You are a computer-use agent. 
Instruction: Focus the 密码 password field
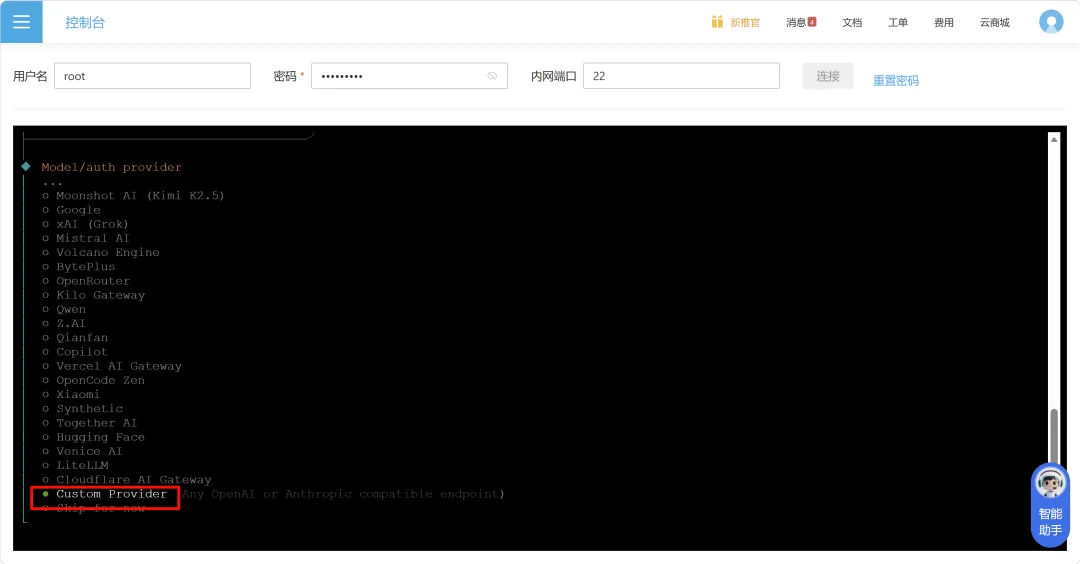[x=409, y=76]
